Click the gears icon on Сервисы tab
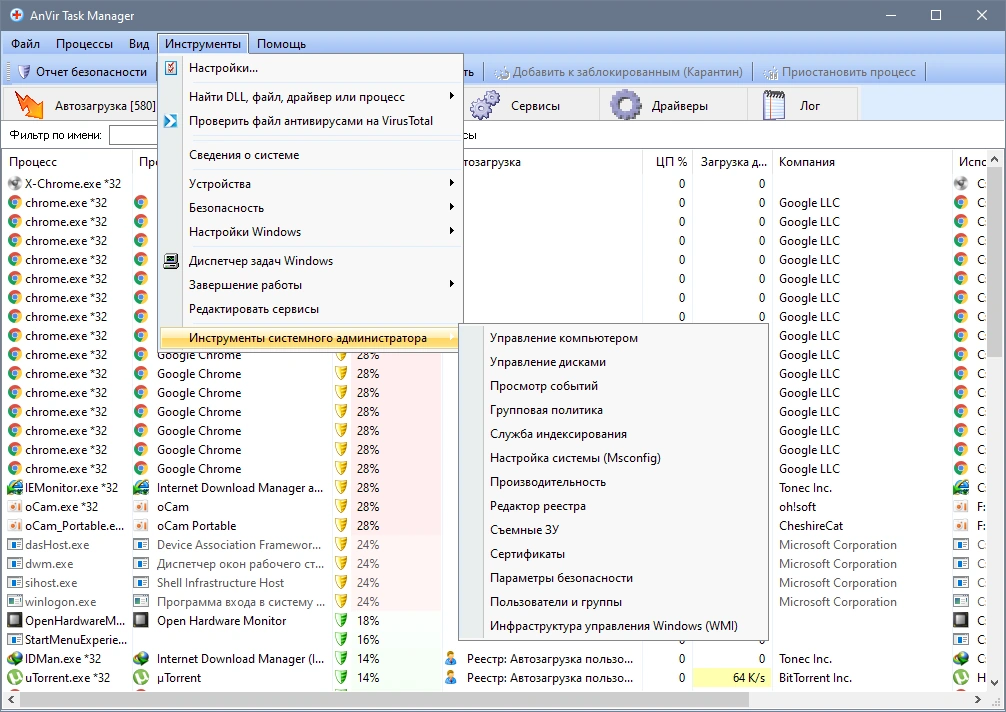 click(484, 105)
